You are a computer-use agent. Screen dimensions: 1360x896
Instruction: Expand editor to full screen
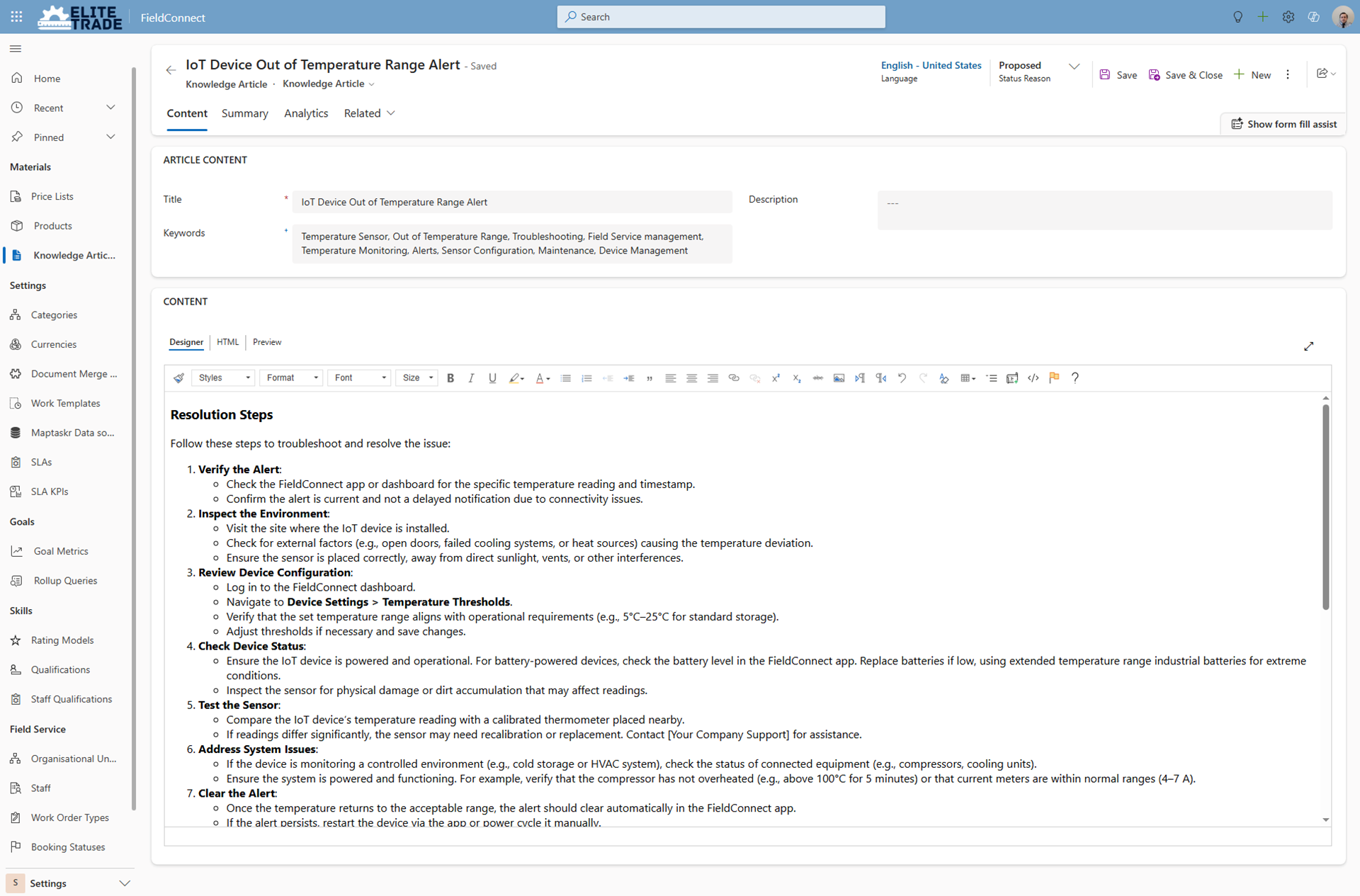pyautogui.click(x=1308, y=346)
